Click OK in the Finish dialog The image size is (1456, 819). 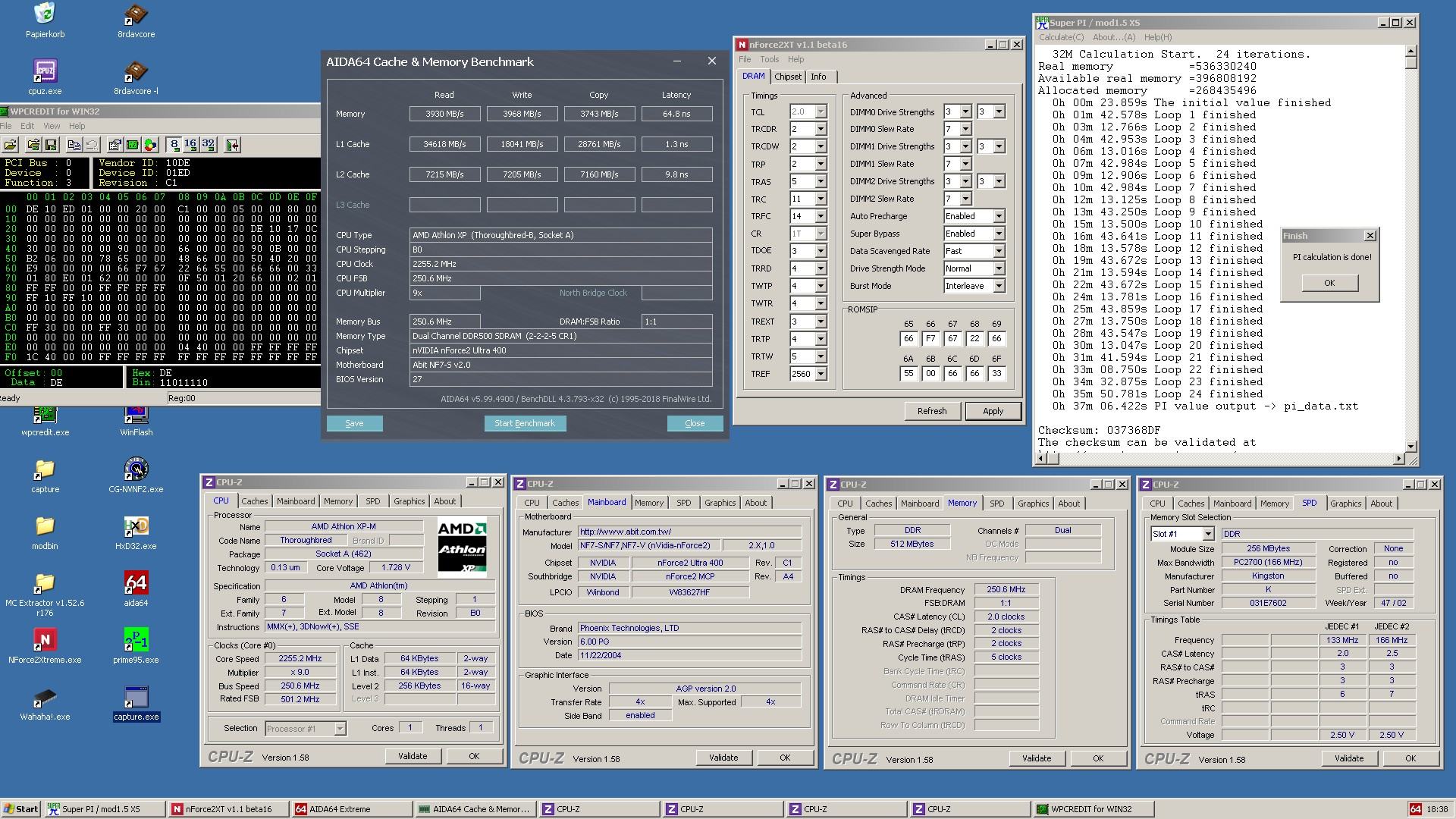point(1329,283)
